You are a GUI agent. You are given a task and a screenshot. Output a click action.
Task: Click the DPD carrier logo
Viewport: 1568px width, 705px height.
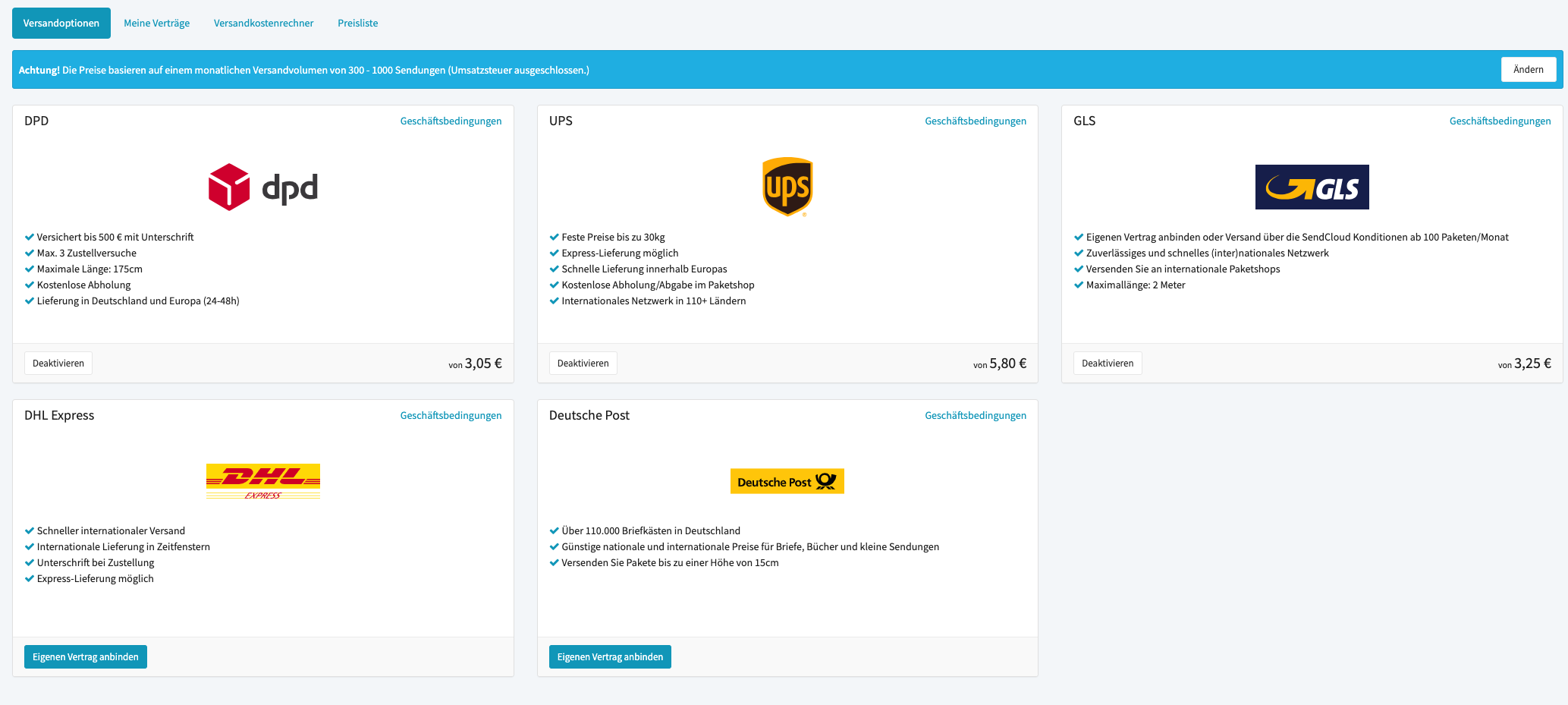pos(263,187)
